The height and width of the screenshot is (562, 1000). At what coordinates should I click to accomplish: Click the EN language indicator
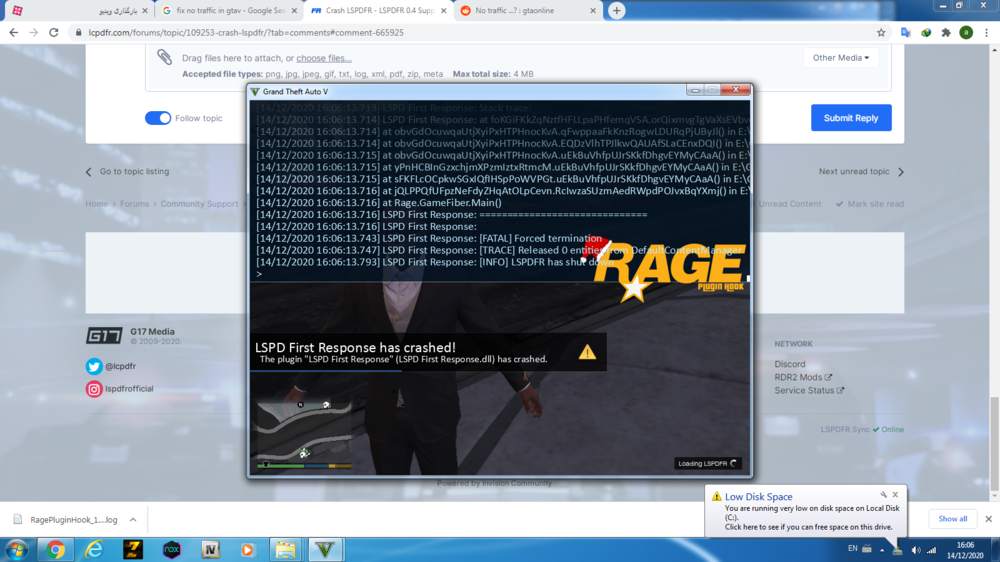click(x=853, y=549)
